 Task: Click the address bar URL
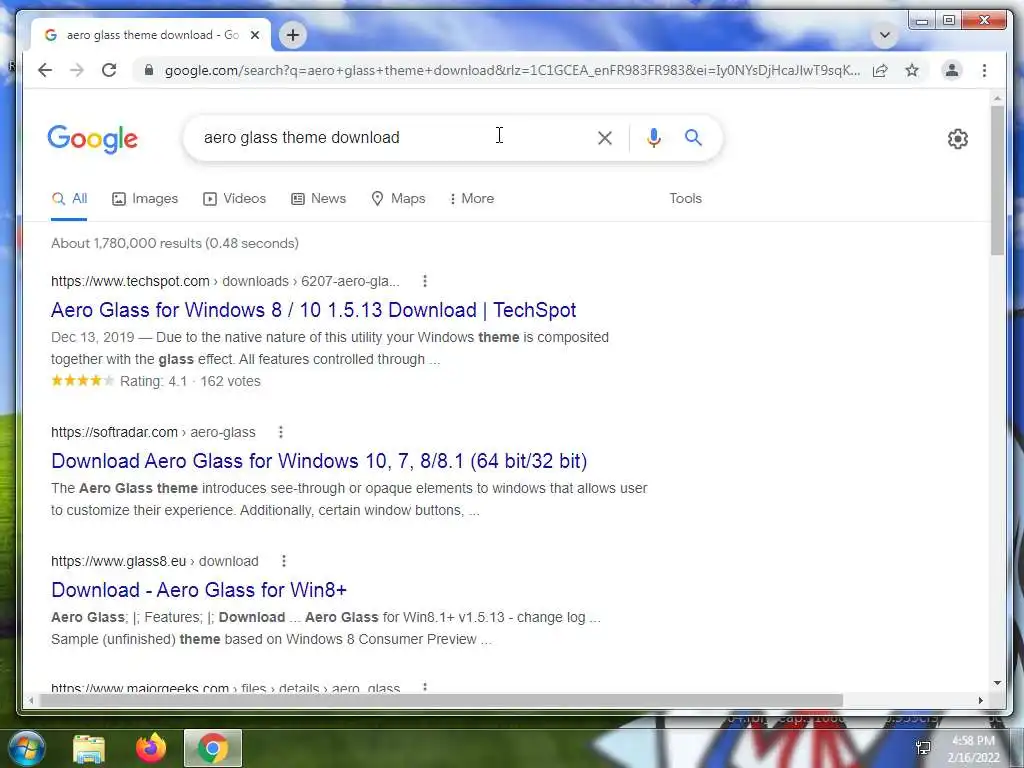pyautogui.click(x=512, y=70)
